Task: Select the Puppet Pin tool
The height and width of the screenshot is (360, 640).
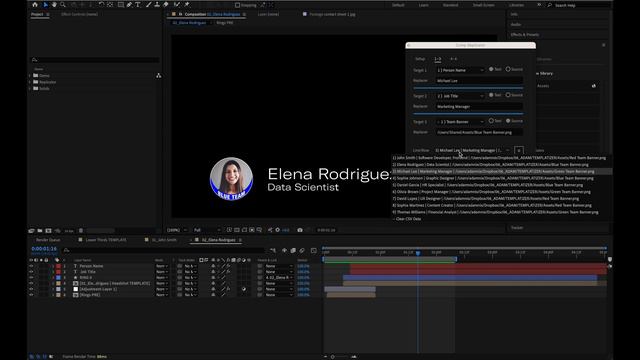Action: click(x=187, y=5)
